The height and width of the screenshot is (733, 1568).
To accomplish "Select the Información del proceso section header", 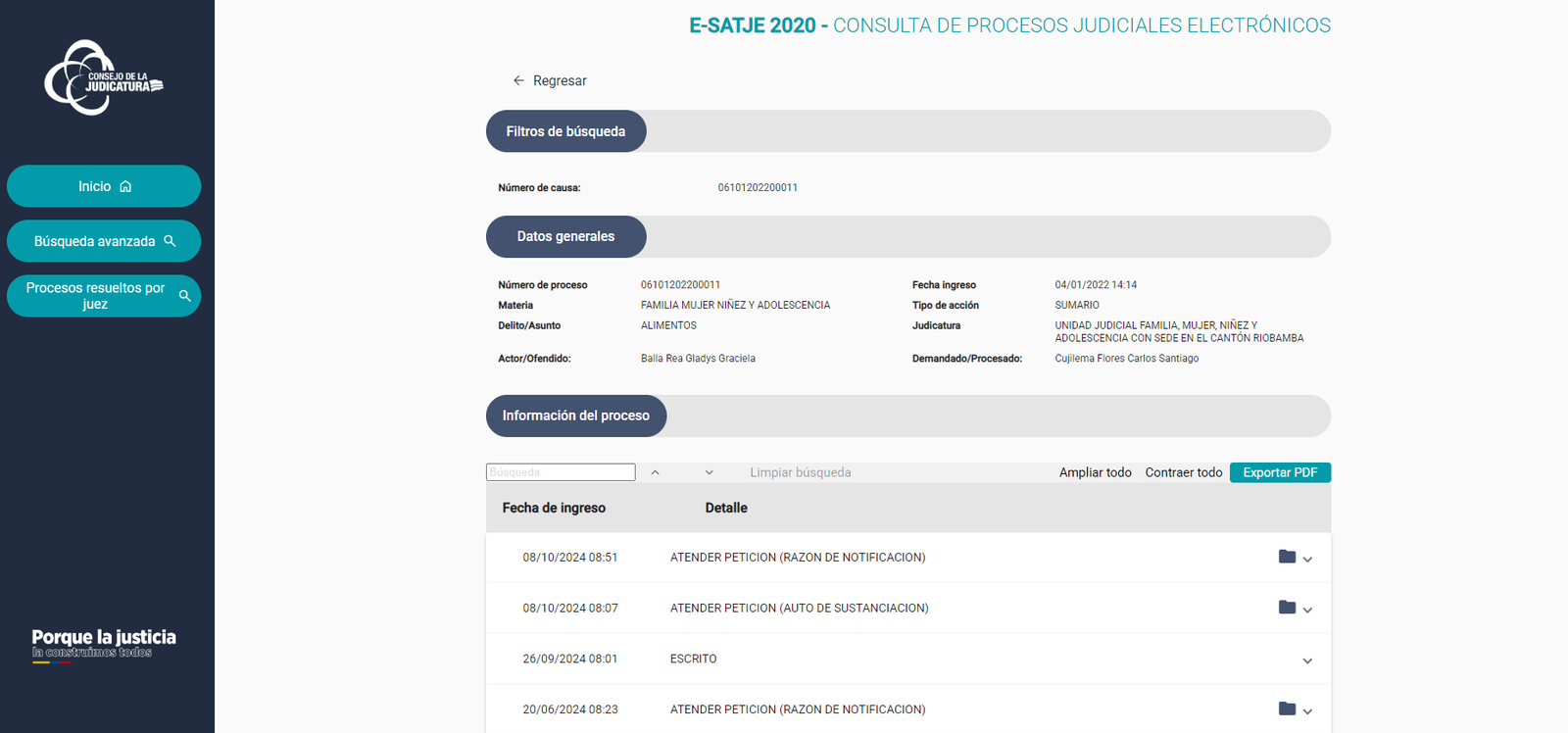I will [x=576, y=415].
